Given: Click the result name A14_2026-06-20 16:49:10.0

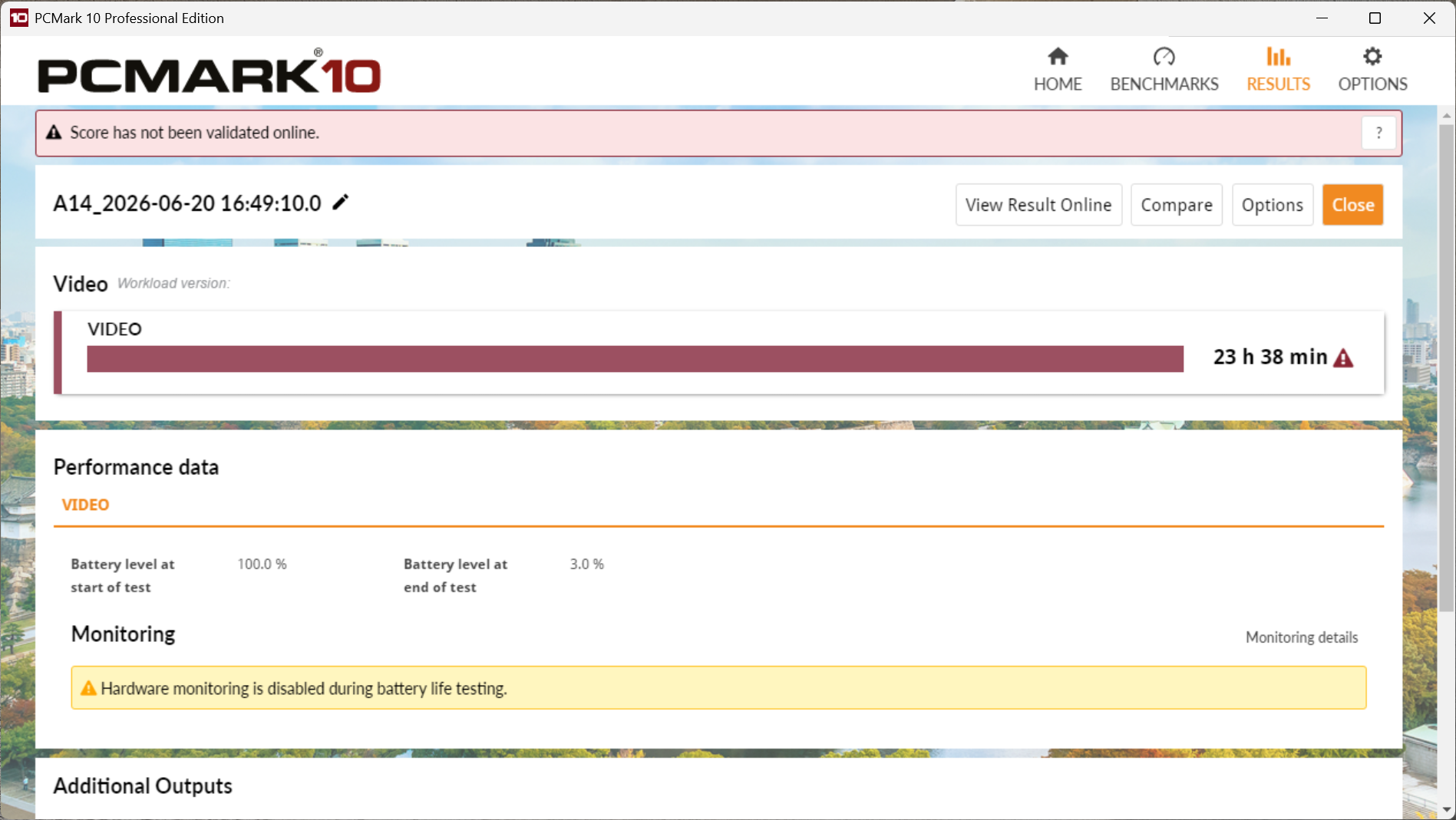Looking at the screenshot, I should pos(187,203).
